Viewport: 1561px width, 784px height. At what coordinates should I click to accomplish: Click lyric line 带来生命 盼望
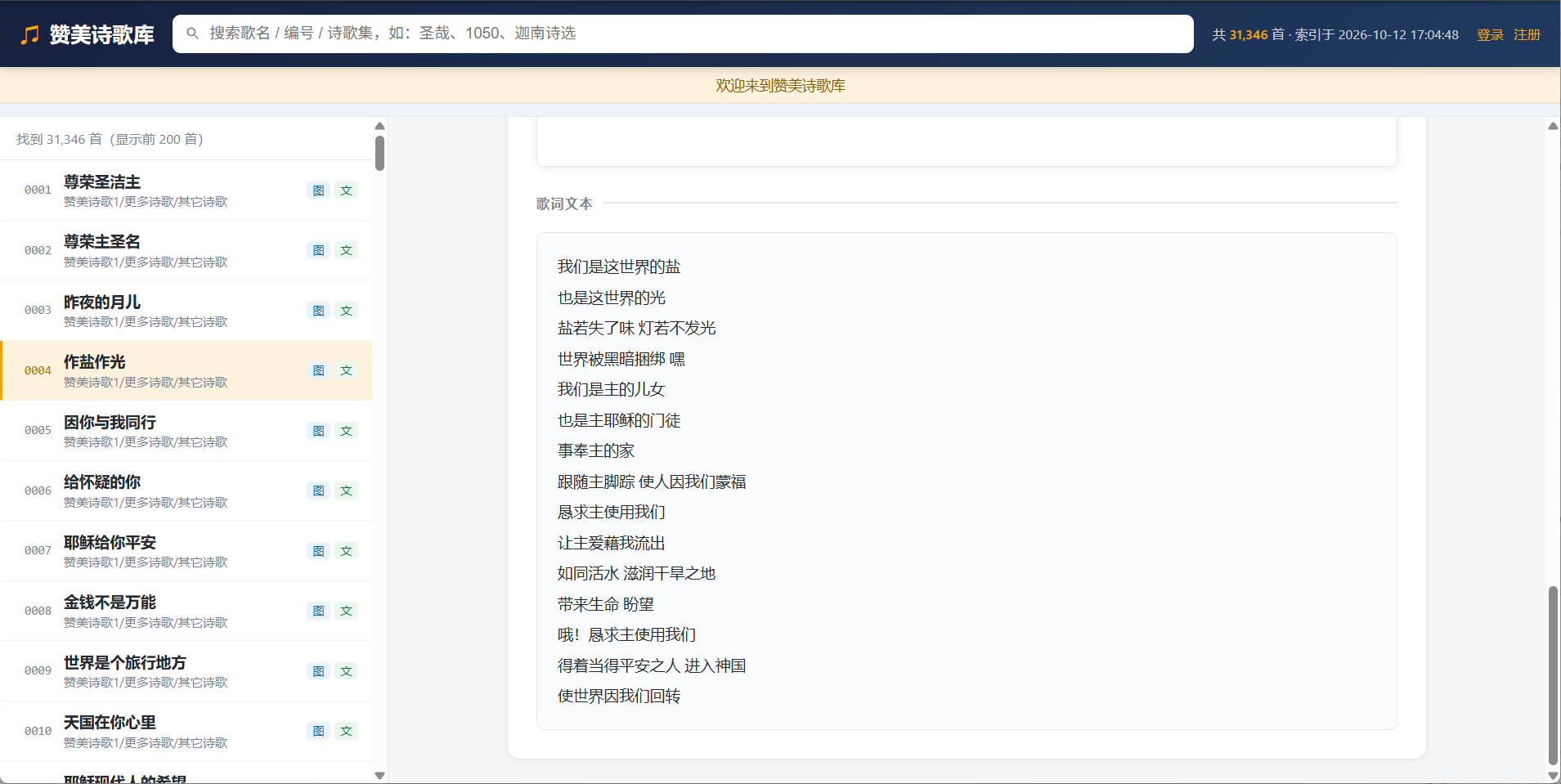[x=606, y=604]
